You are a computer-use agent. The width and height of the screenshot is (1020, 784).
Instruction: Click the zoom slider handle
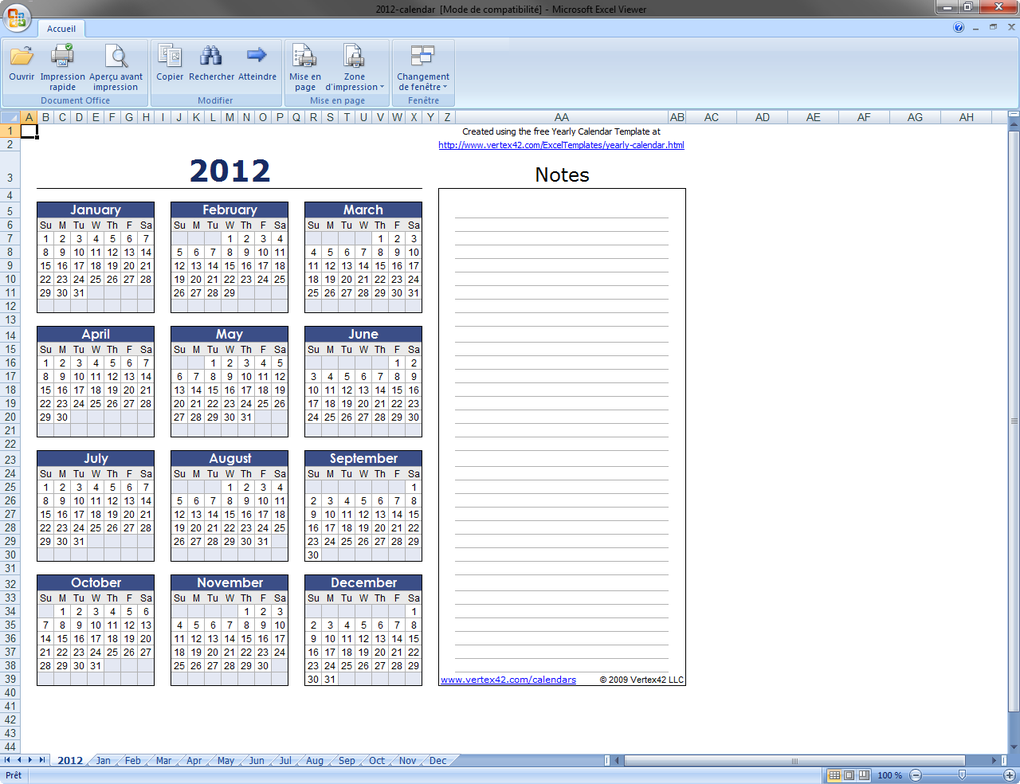click(962, 775)
